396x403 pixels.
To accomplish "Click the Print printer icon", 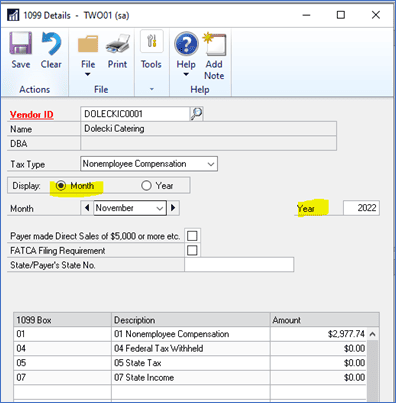I will pos(118,44).
